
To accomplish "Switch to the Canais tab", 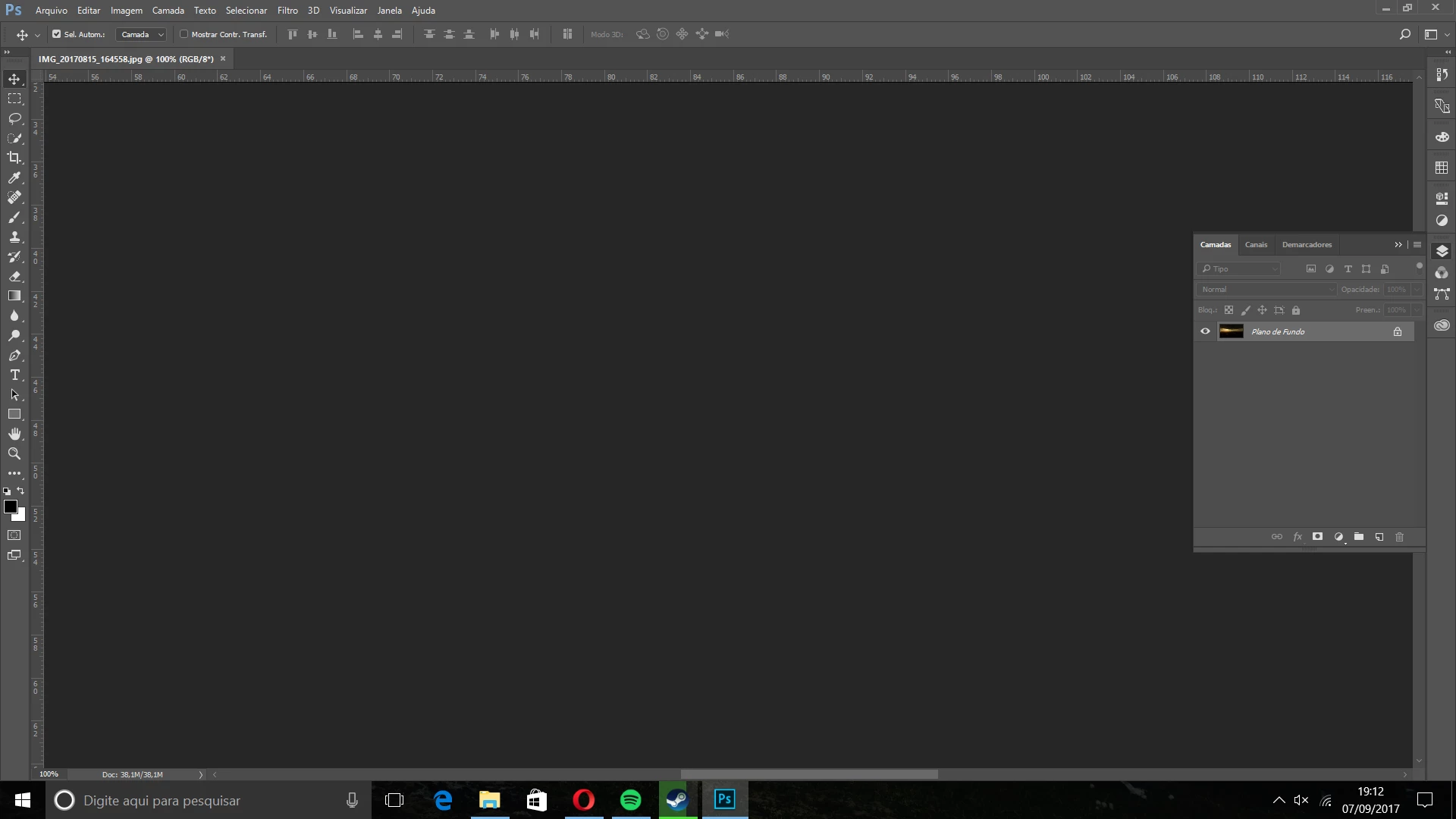I will tap(1256, 245).
